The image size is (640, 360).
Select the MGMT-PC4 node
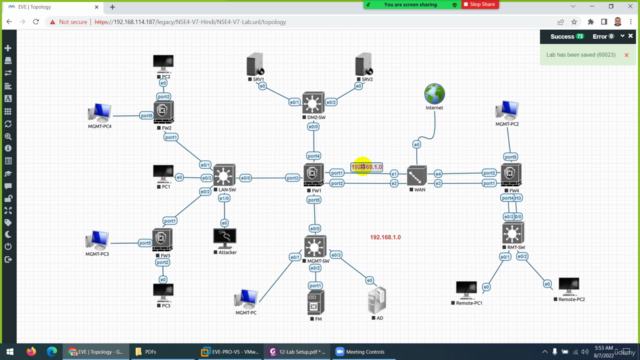click(100, 113)
